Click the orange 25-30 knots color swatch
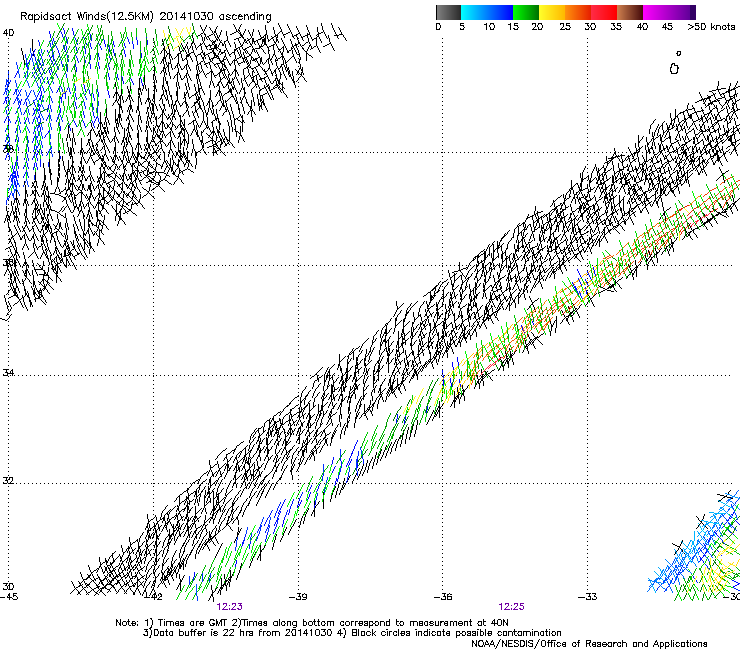 pyautogui.click(x=578, y=12)
